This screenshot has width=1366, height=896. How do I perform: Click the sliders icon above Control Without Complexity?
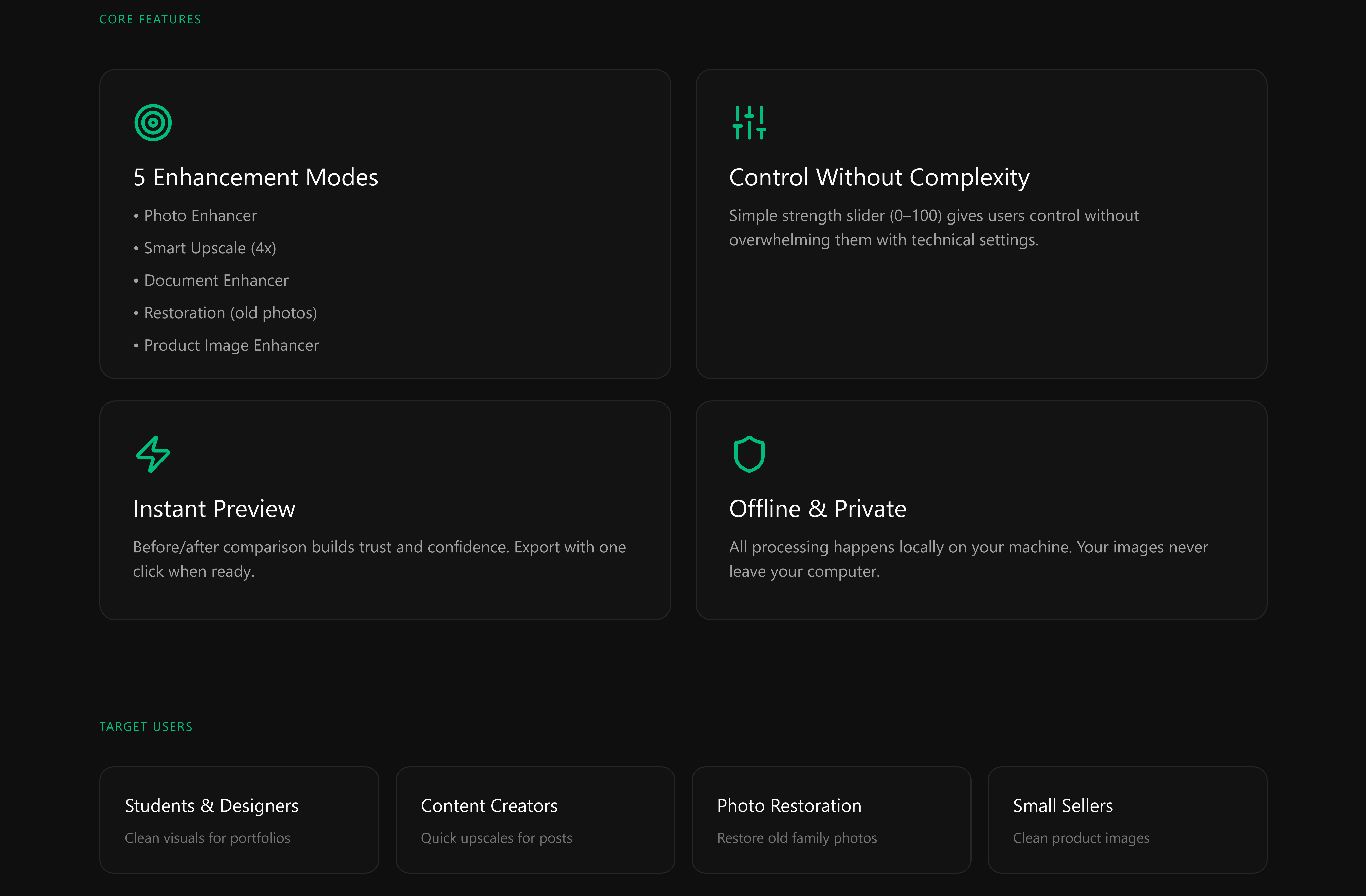pos(749,122)
